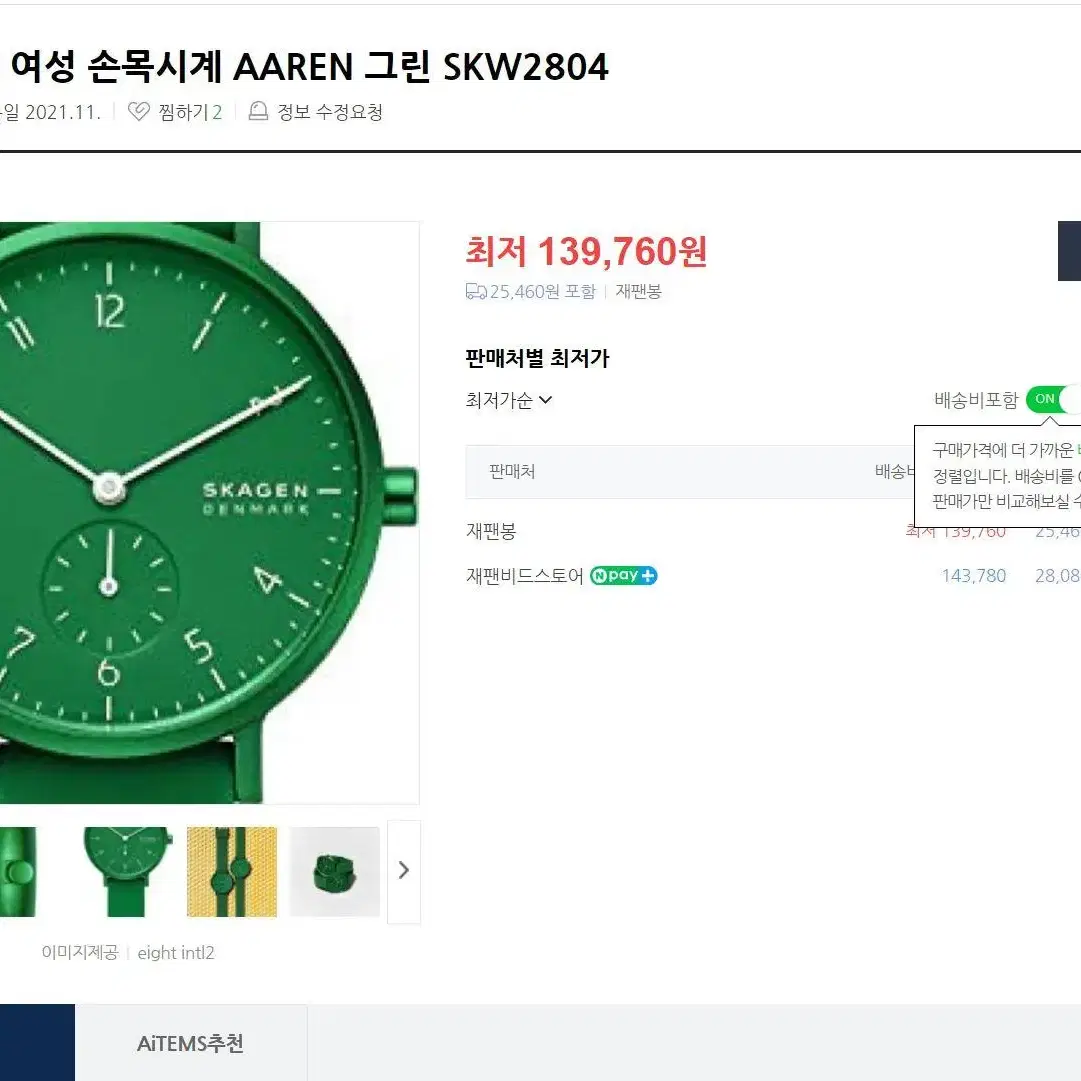Image resolution: width=1081 pixels, height=1081 pixels.
Task: Click the Npay plus badge icon
Action: [623, 576]
